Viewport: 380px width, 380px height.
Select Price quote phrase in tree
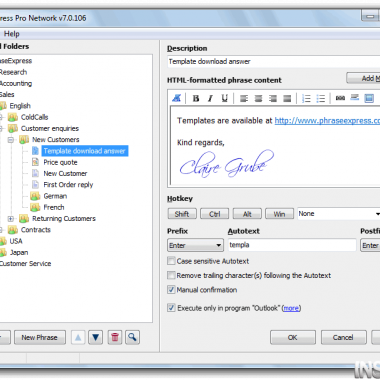point(60,162)
